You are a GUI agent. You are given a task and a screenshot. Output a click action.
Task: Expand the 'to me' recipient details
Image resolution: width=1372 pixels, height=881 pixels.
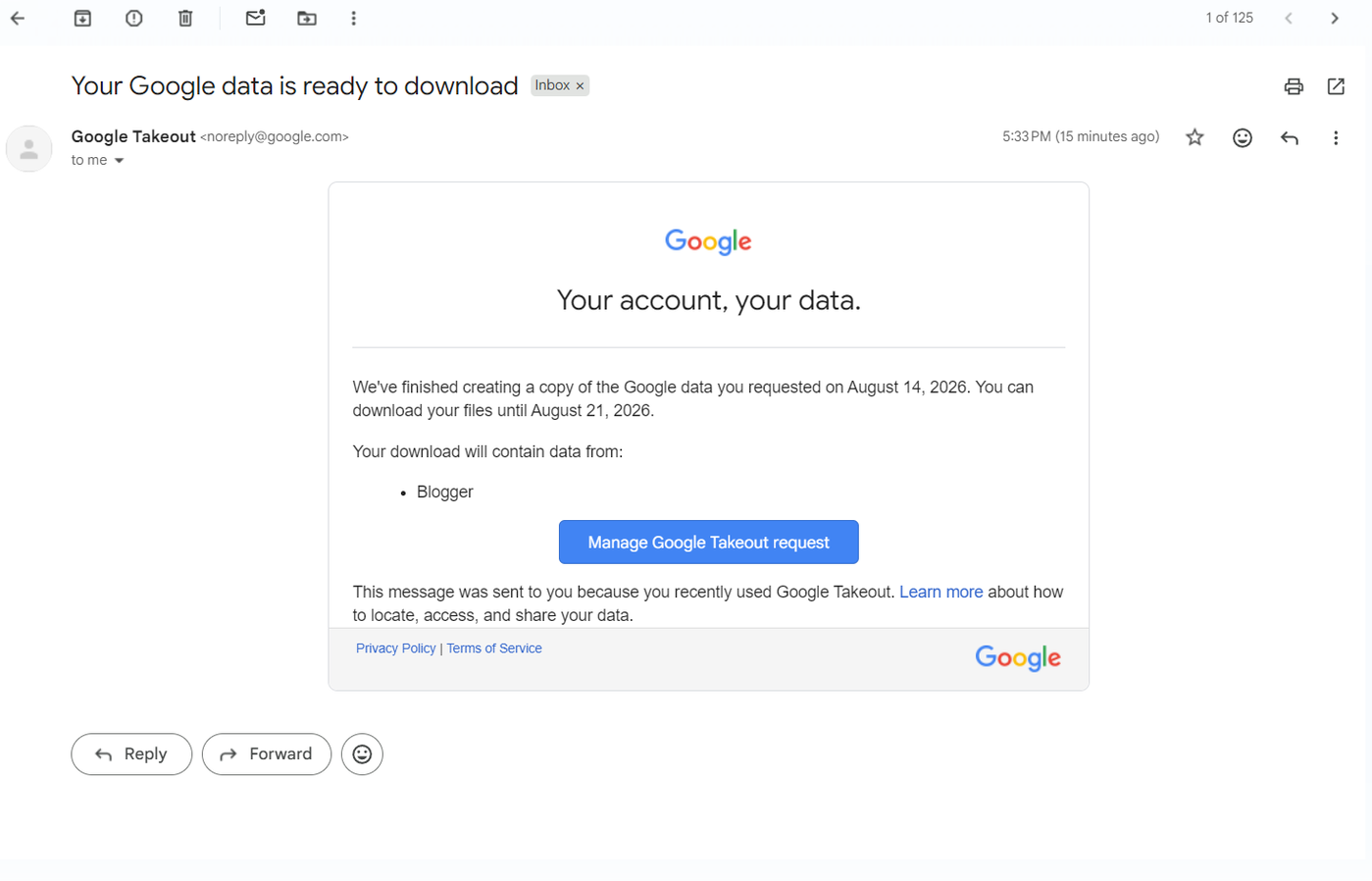(119, 161)
